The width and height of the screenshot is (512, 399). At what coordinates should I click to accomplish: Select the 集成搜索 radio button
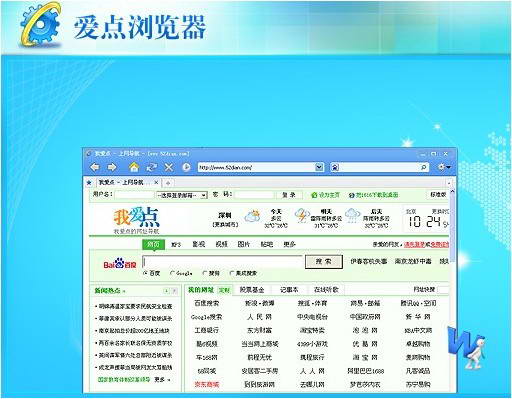coord(231,273)
